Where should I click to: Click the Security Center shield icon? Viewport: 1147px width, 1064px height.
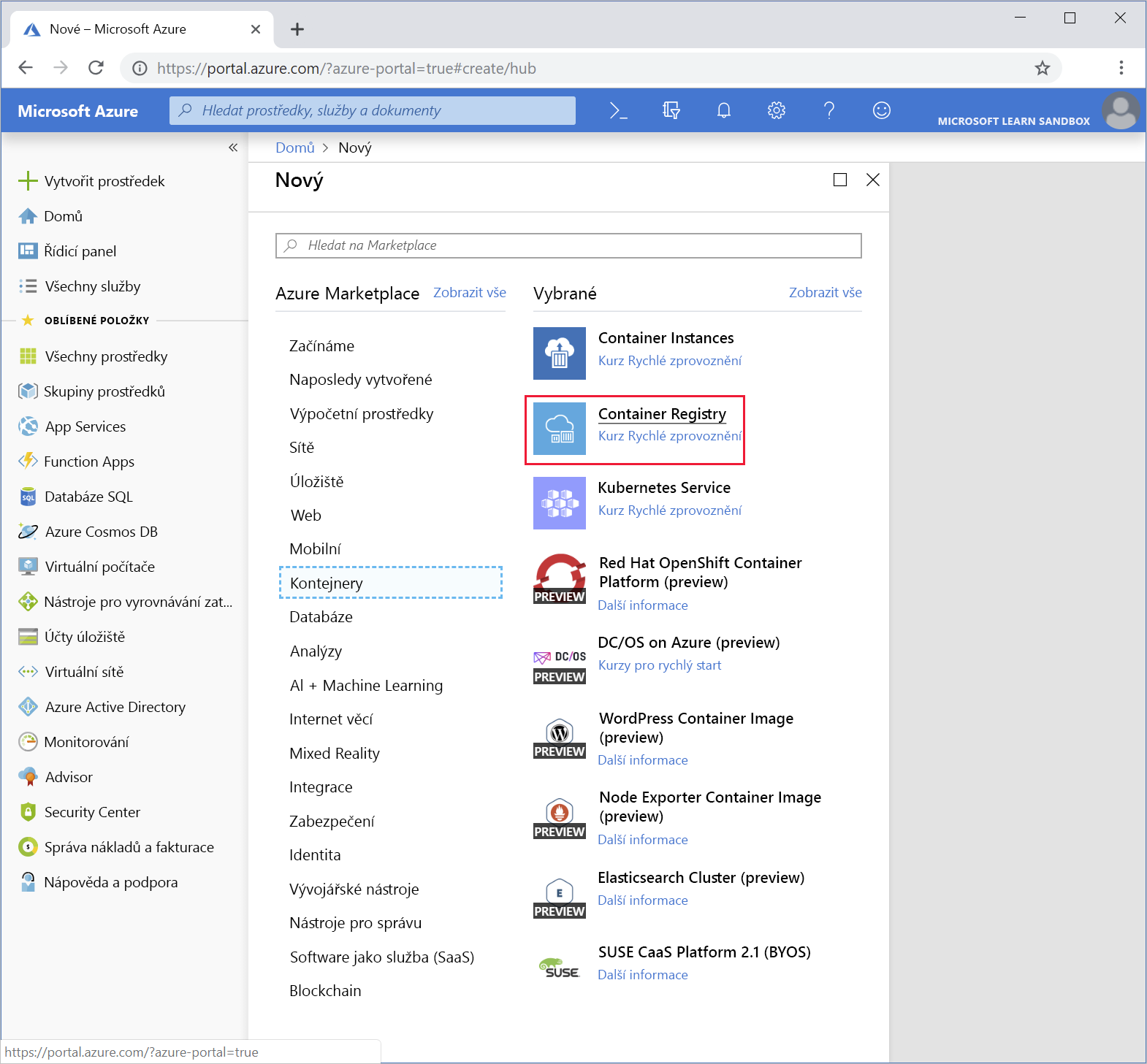pyautogui.click(x=28, y=812)
